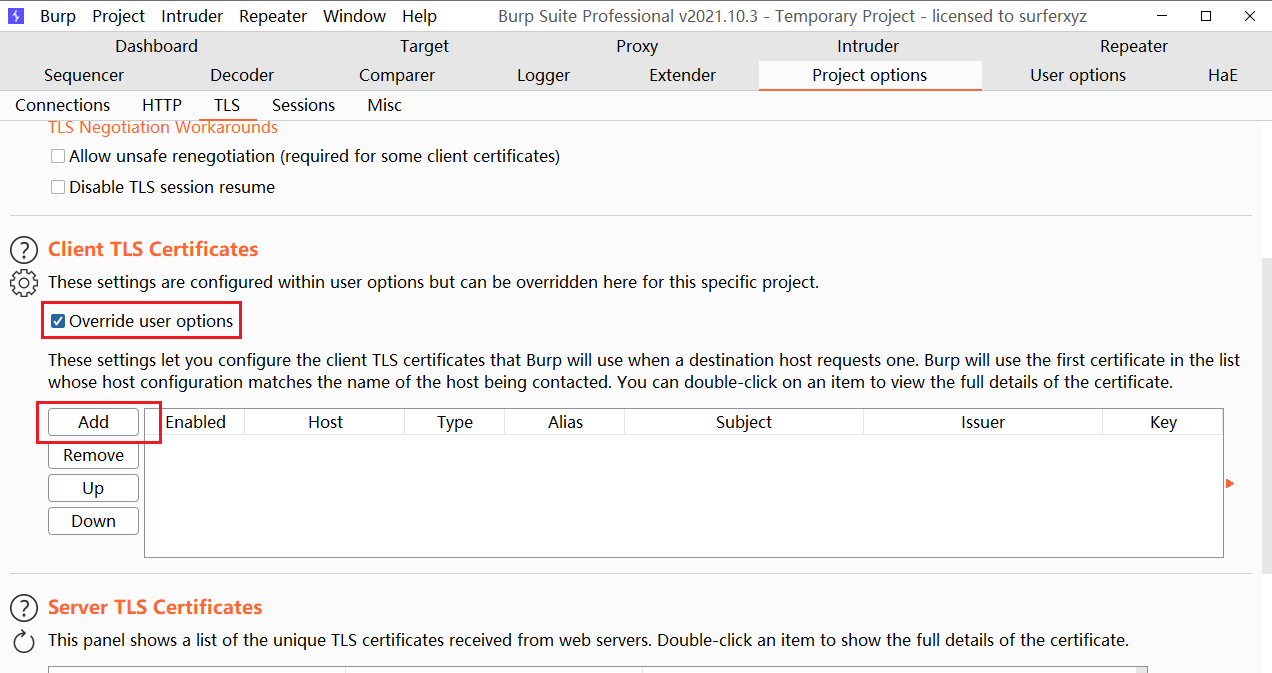Open the Intruder menu in menu bar
The height and width of the screenshot is (673, 1272).
(x=193, y=16)
